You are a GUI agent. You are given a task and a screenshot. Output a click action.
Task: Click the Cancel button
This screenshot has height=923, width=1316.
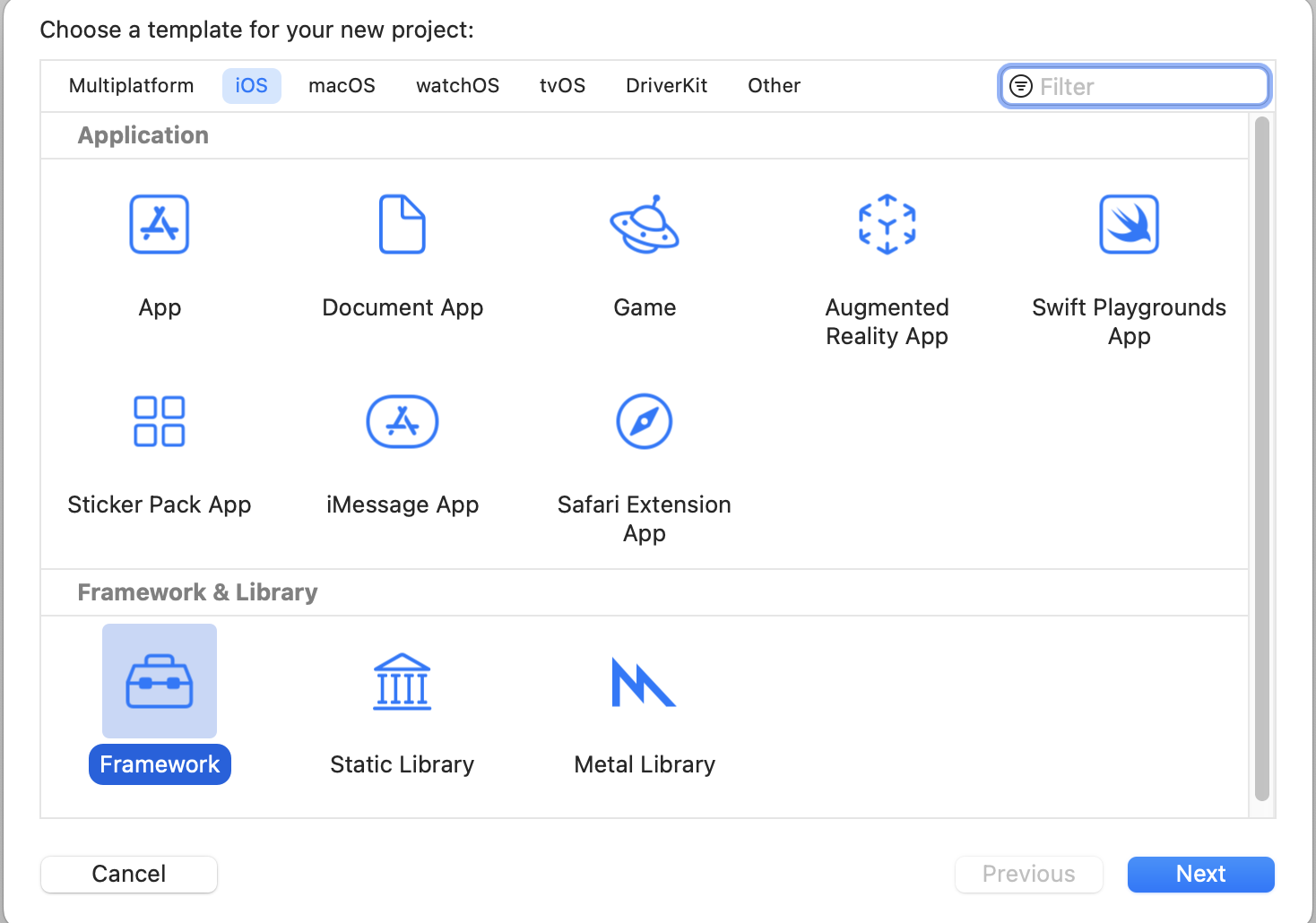click(x=129, y=874)
